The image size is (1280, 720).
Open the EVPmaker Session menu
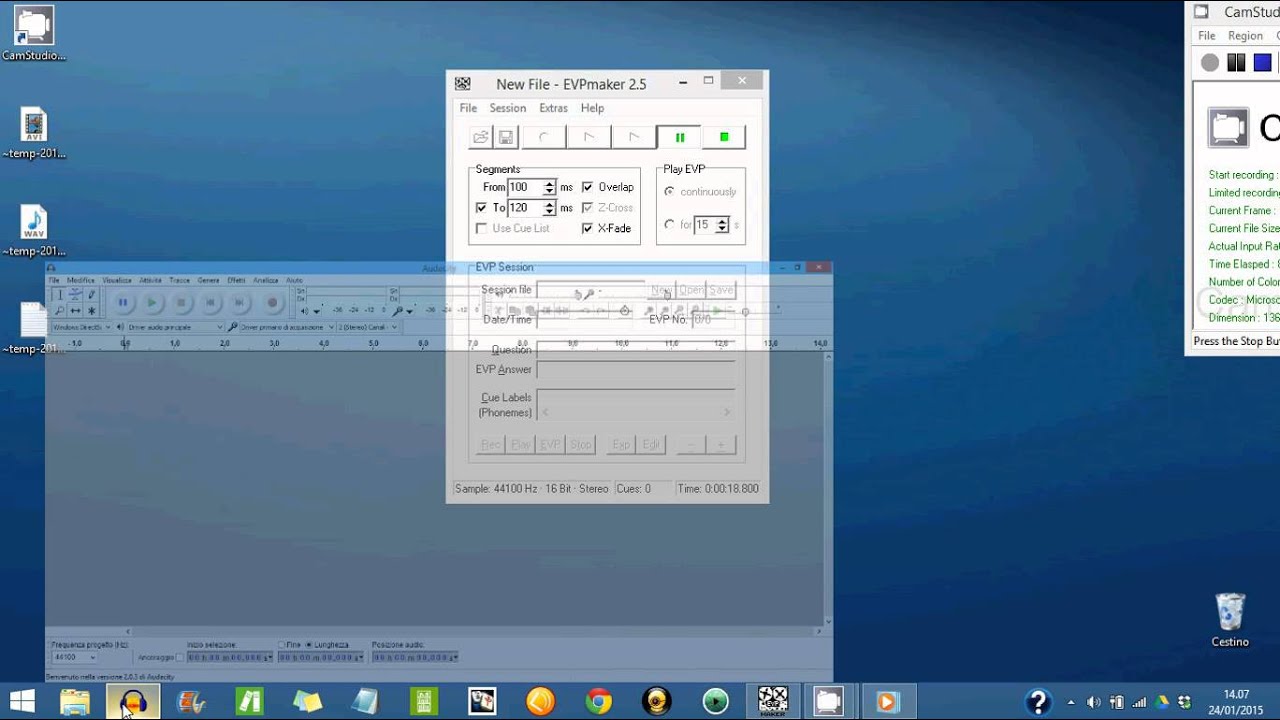[x=507, y=108]
